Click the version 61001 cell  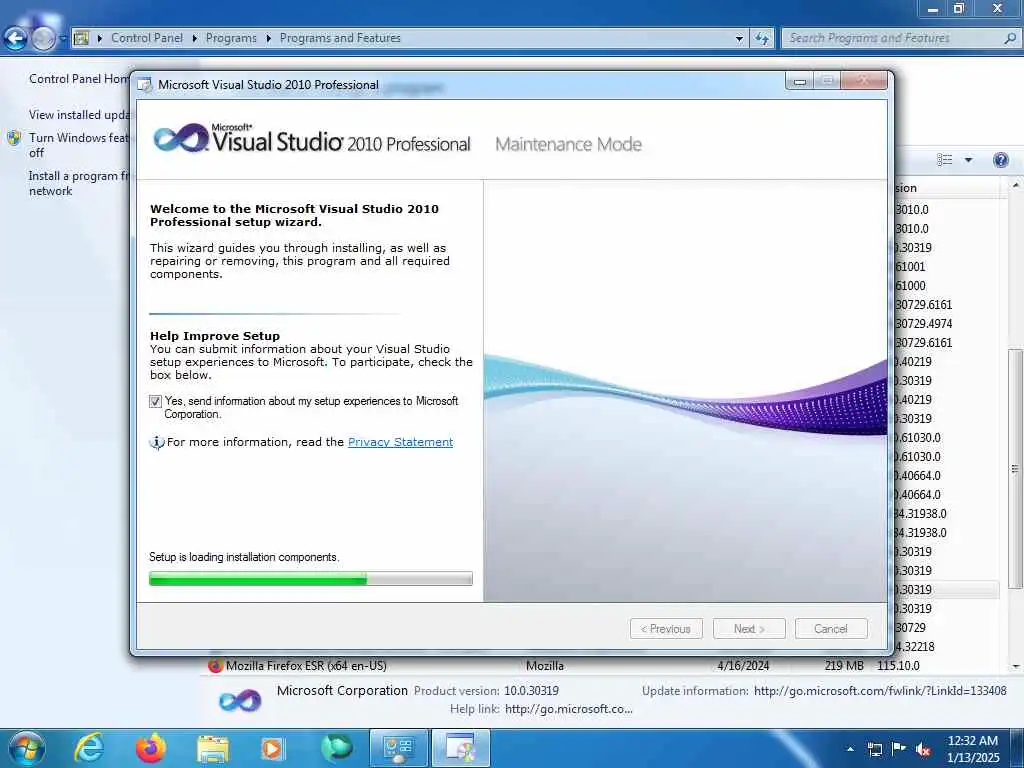coord(910,267)
